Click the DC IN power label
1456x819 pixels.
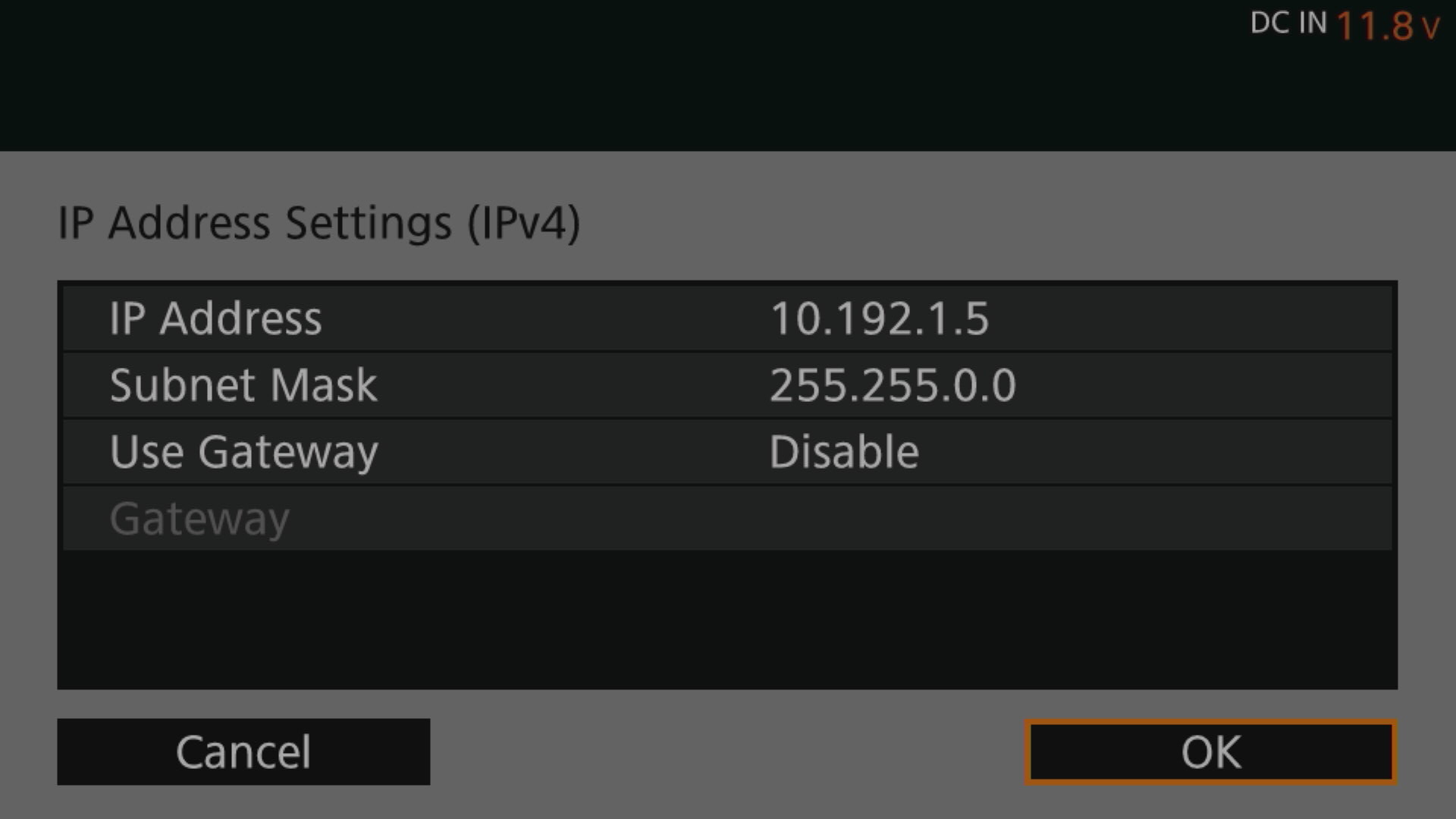(1288, 23)
